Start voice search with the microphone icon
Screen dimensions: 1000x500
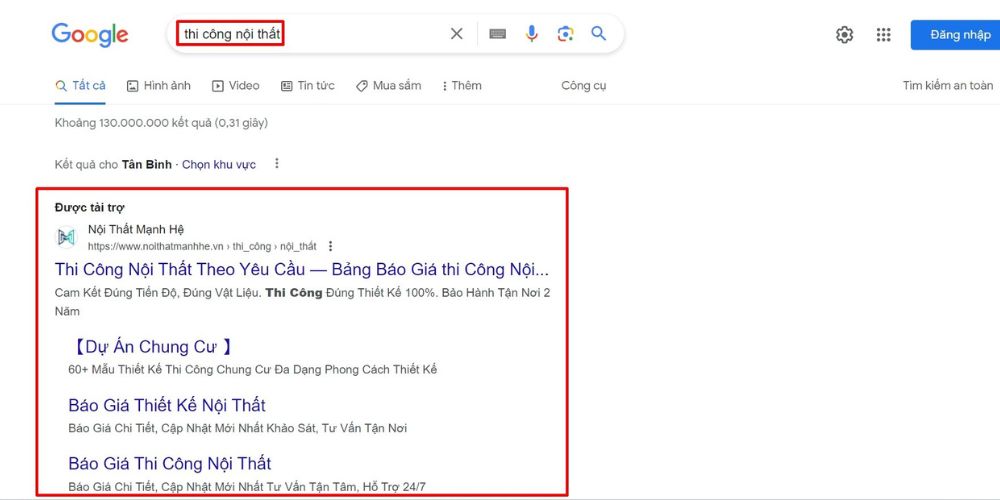[532, 34]
